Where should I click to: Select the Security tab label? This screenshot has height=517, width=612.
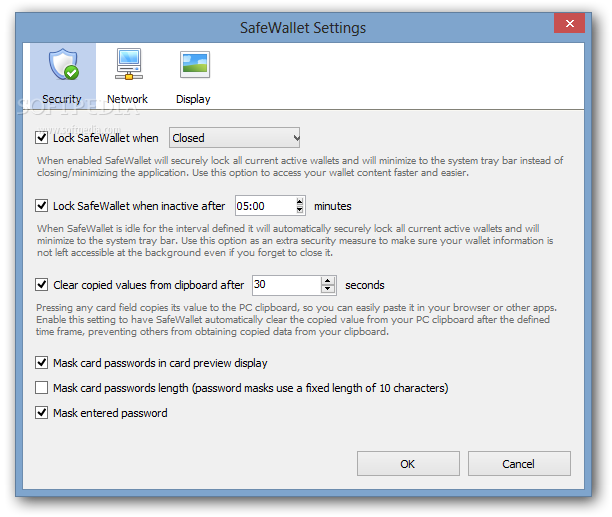tap(62, 99)
